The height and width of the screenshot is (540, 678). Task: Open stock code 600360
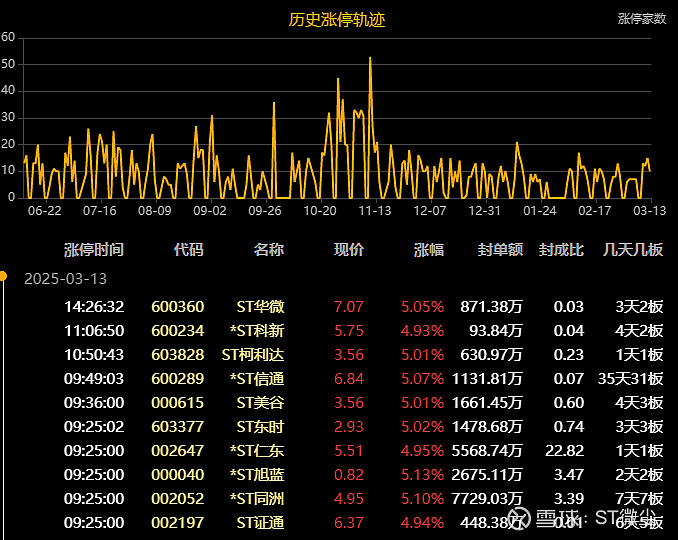[177, 307]
